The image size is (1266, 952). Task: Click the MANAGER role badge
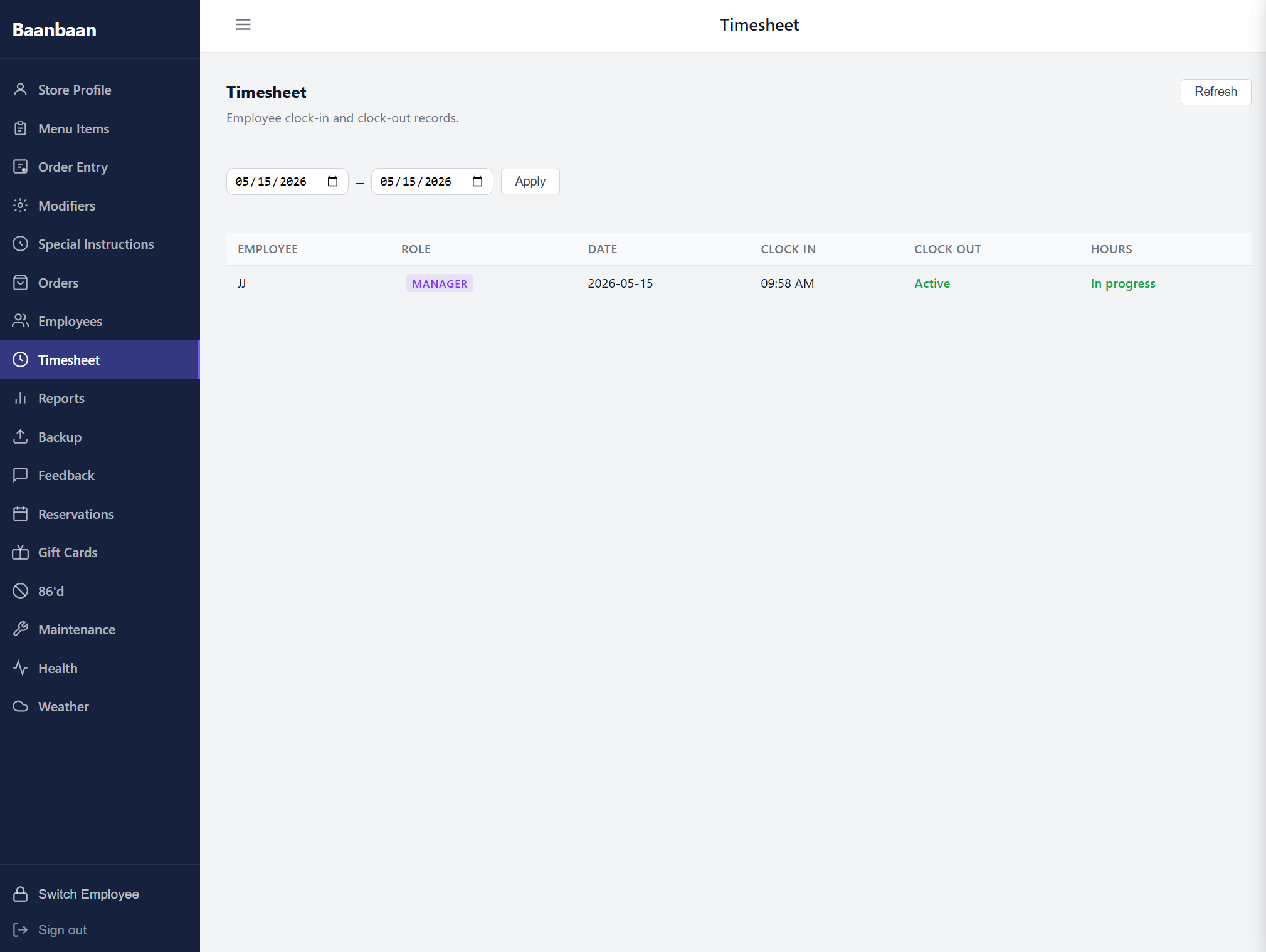pyautogui.click(x=440, y=283)
